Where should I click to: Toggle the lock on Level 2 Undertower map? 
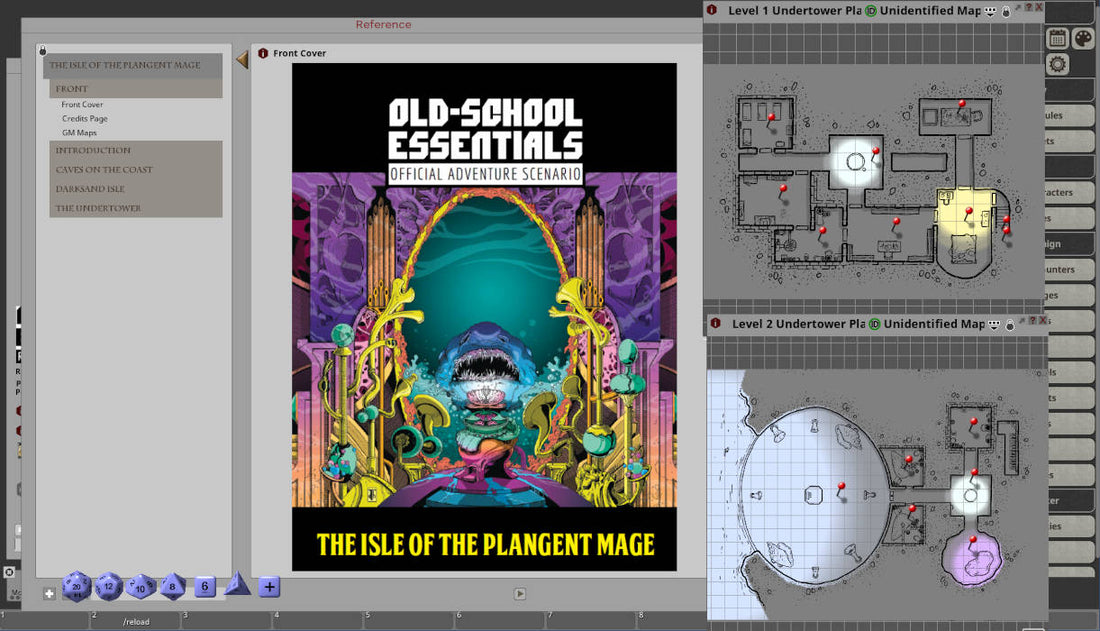point(1009,324)
